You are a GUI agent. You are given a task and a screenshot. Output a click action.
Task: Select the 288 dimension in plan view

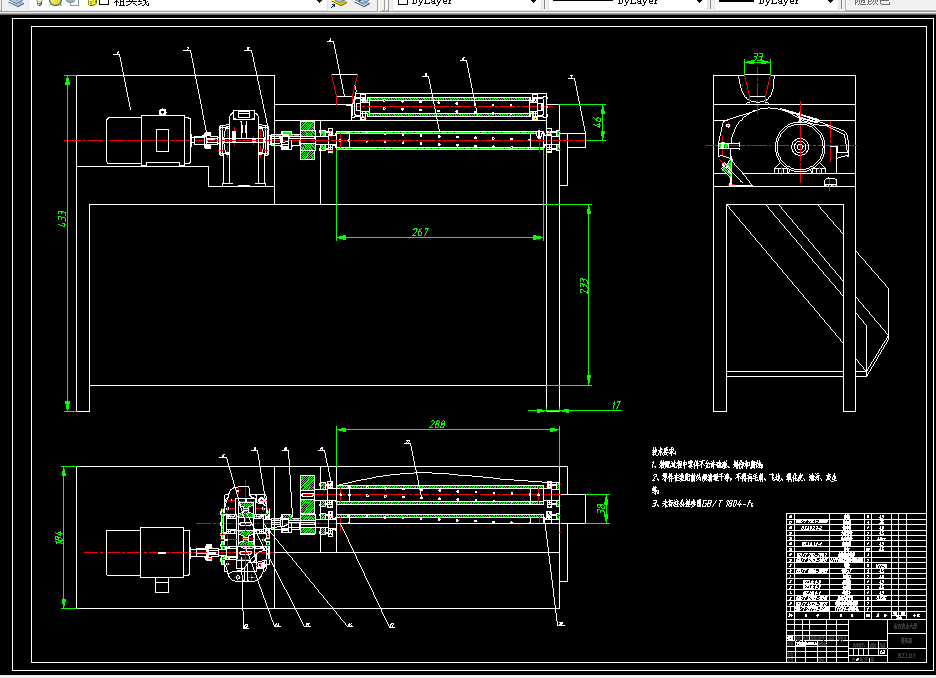coord(437,424)
